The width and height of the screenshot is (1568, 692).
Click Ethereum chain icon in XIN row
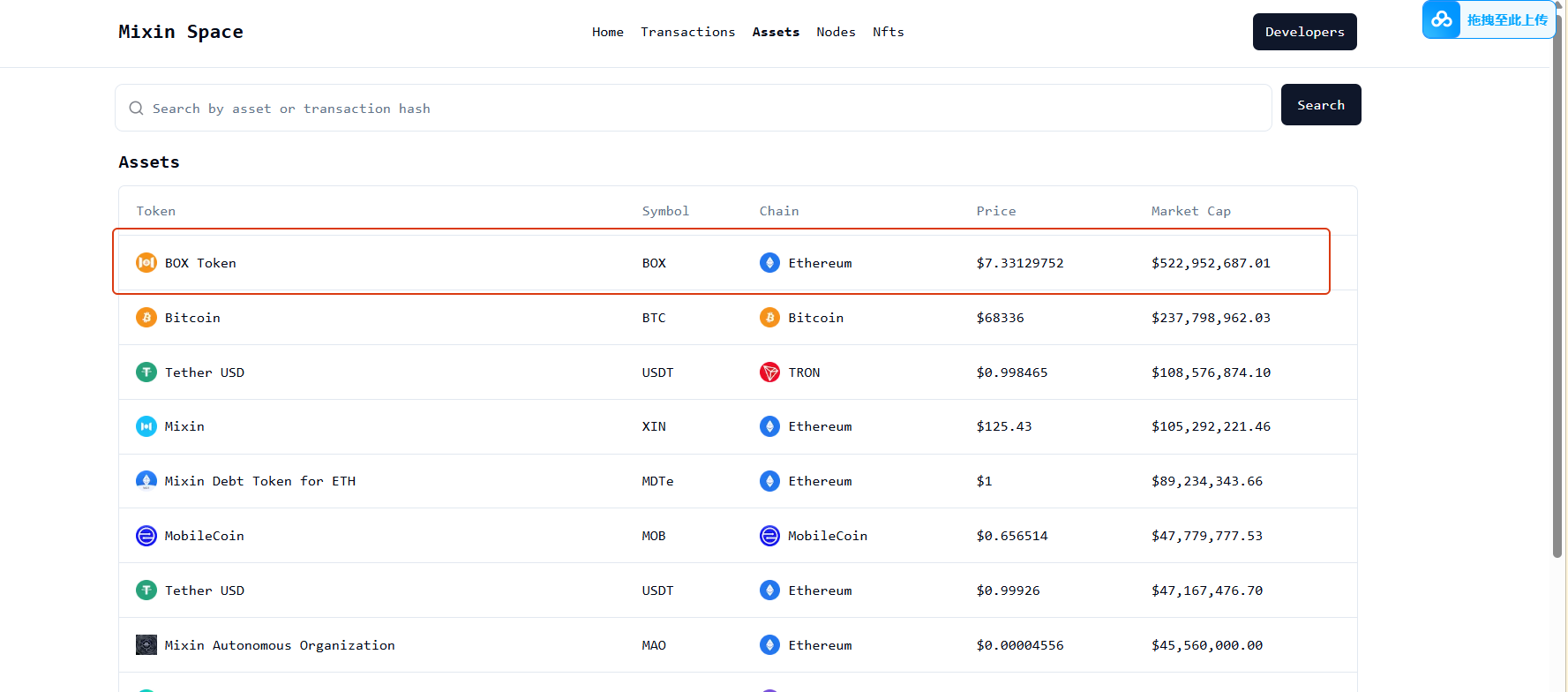coord(769,426)
